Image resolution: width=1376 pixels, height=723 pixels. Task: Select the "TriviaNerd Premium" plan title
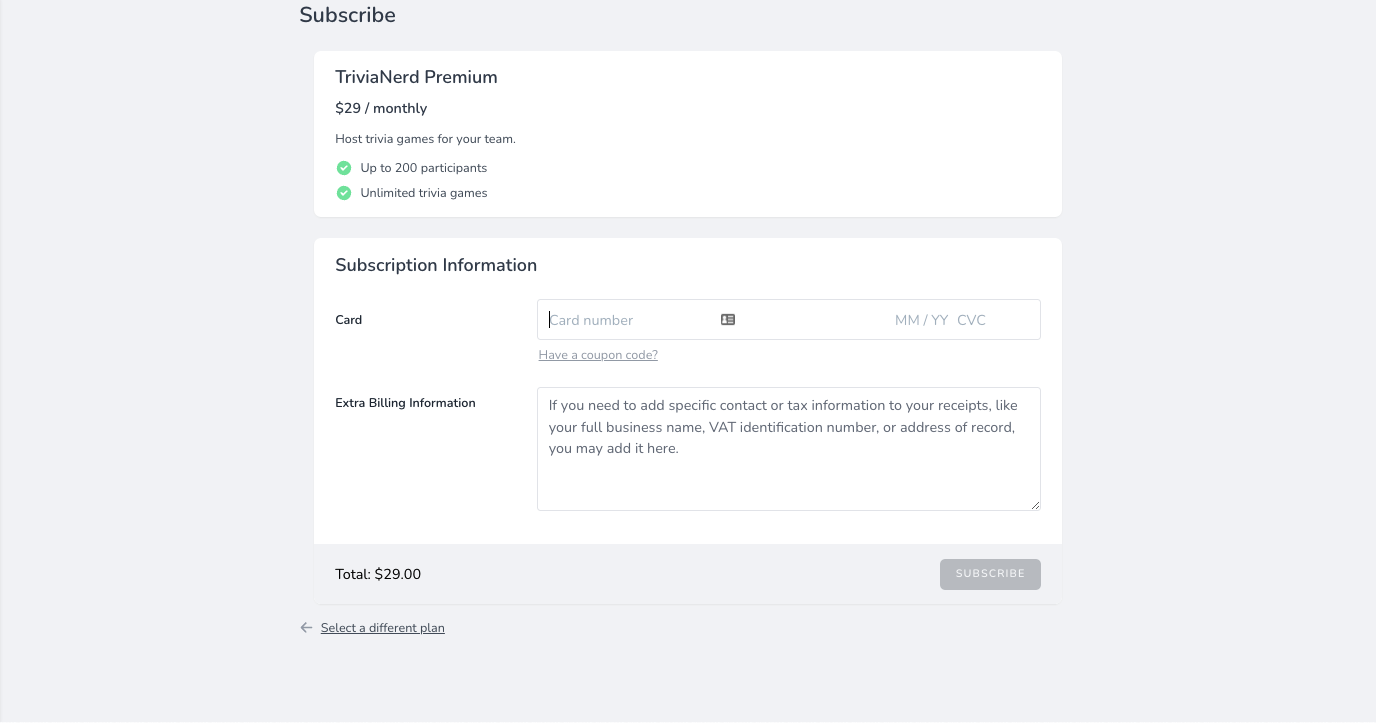(416, 77)
